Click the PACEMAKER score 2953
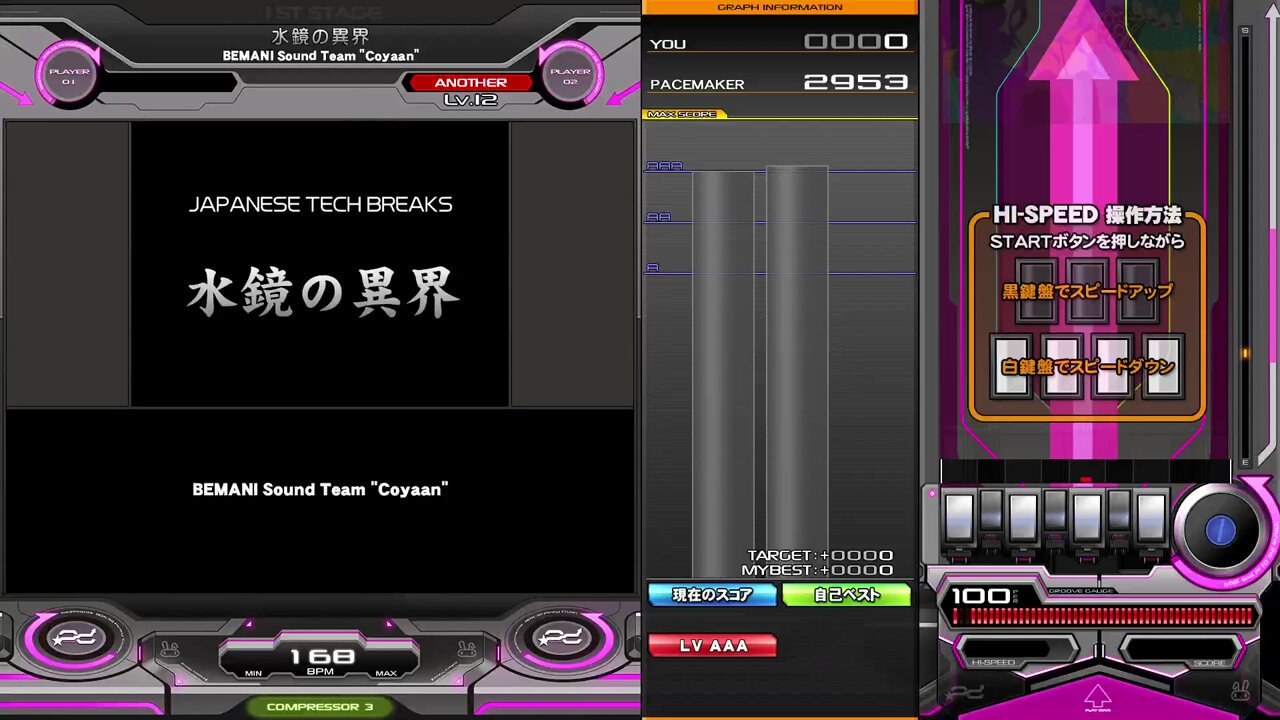Screen dimensions: 1280x720 (856, 82)
